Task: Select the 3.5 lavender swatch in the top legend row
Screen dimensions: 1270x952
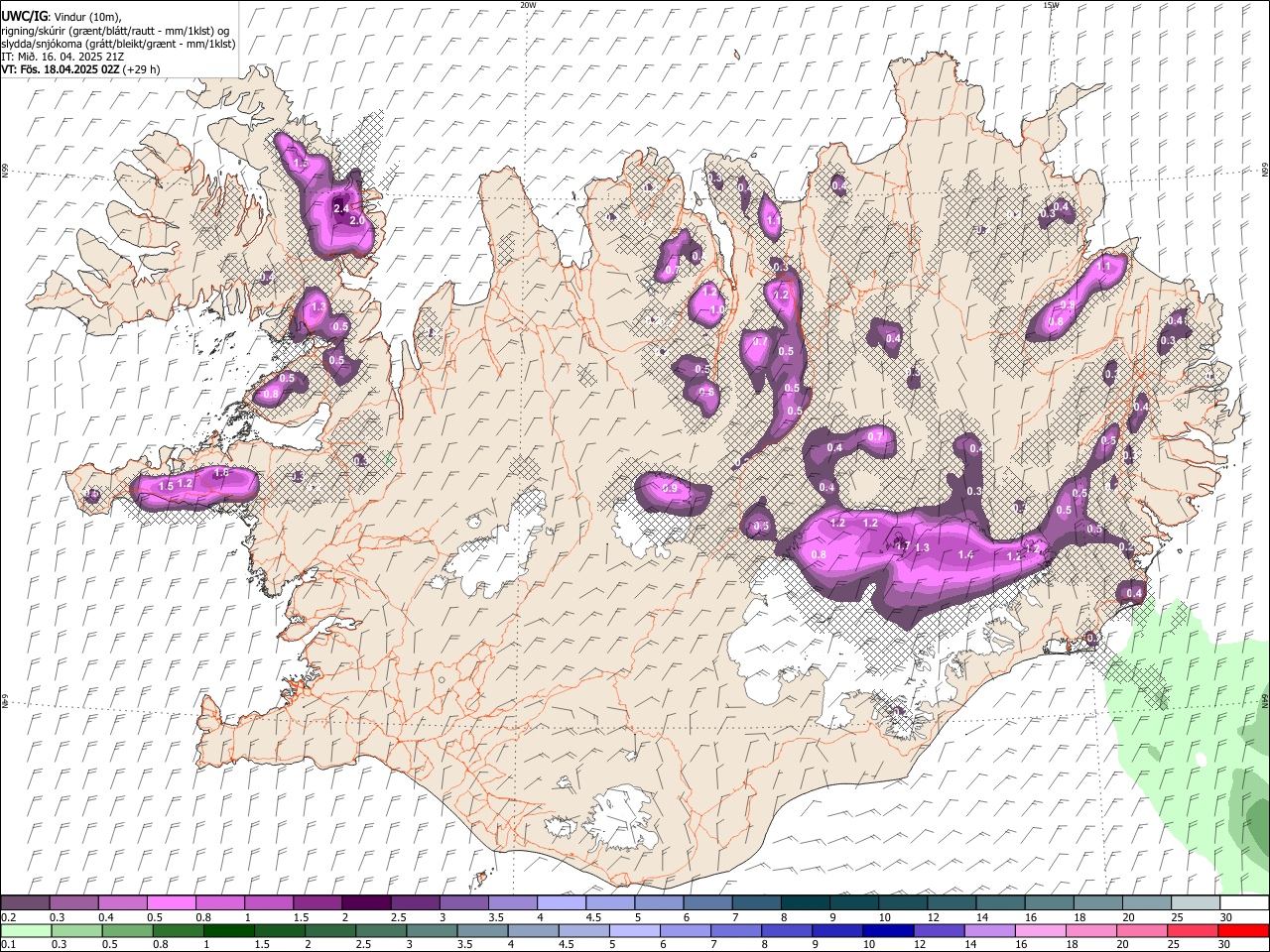Action: coord(512,903)
